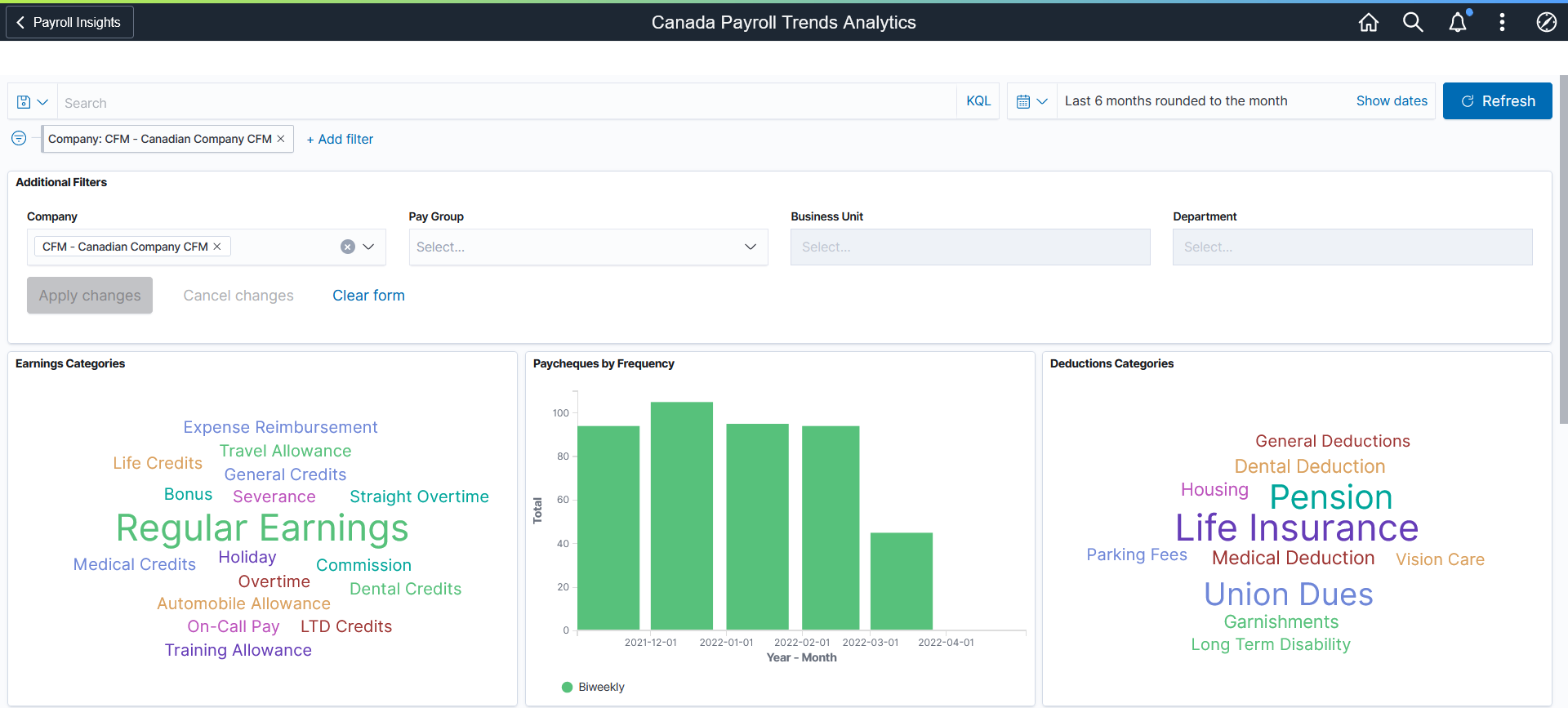
Task: Open the vertical dots actions menu
Action: 1502,22
